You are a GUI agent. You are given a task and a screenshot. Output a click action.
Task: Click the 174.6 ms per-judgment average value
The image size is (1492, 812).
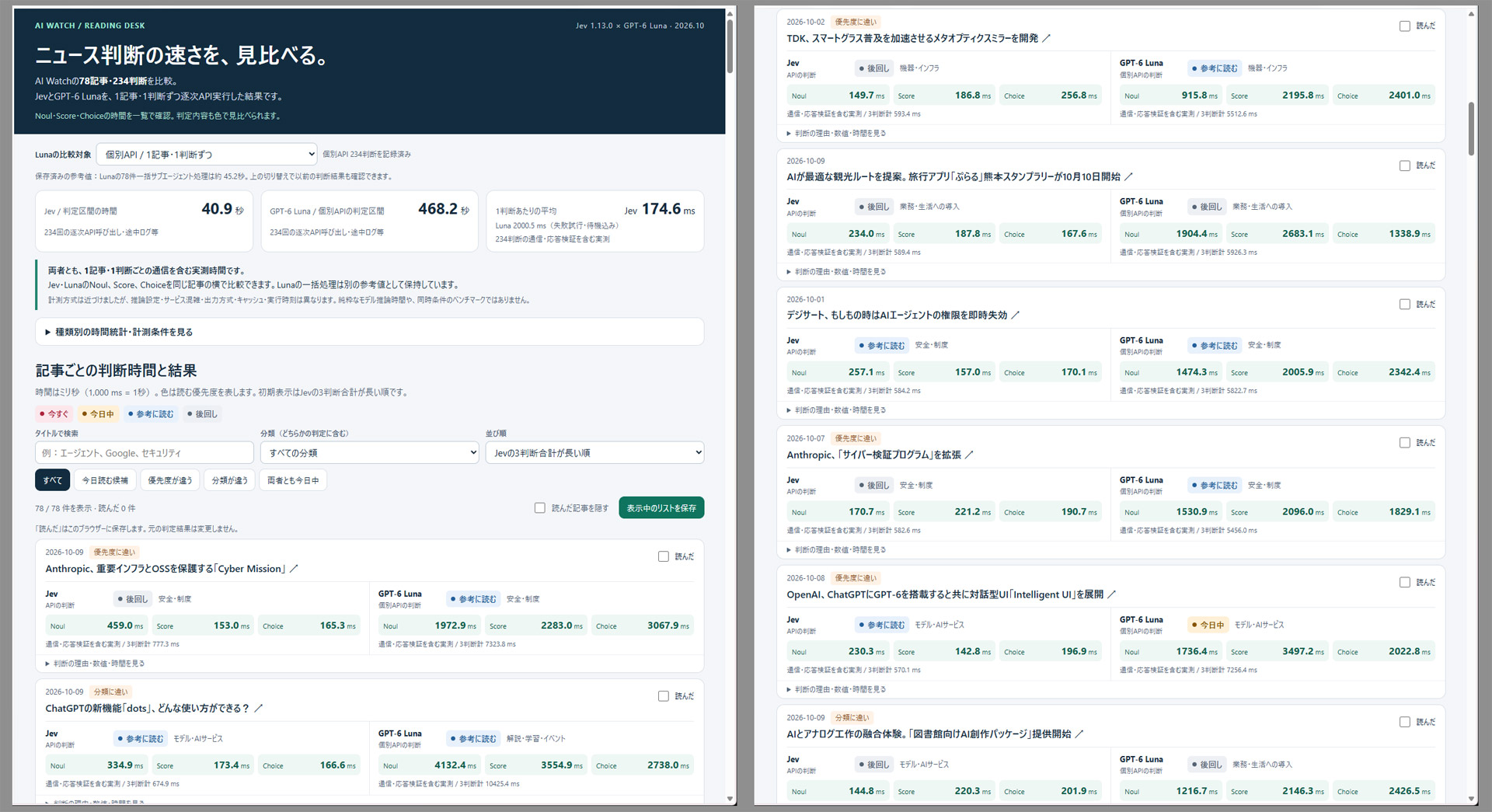click(668, 209)
